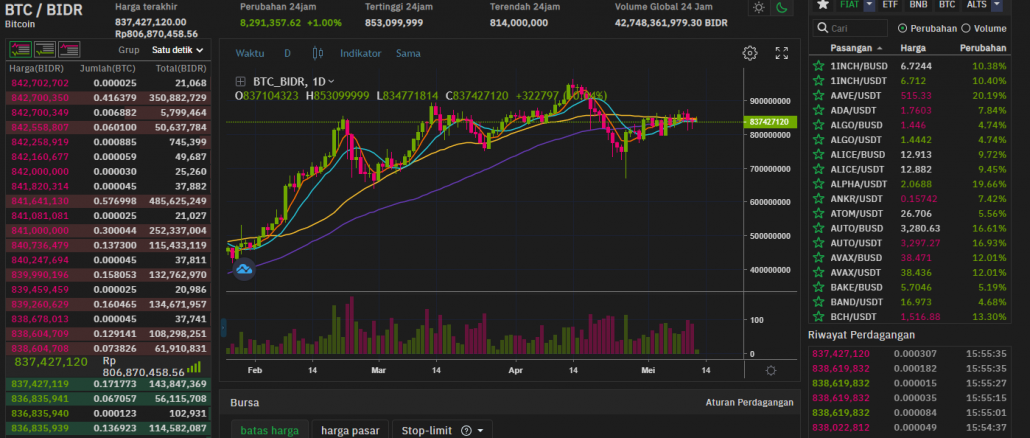Open the Waktu time menu

[x=250, y=53]
